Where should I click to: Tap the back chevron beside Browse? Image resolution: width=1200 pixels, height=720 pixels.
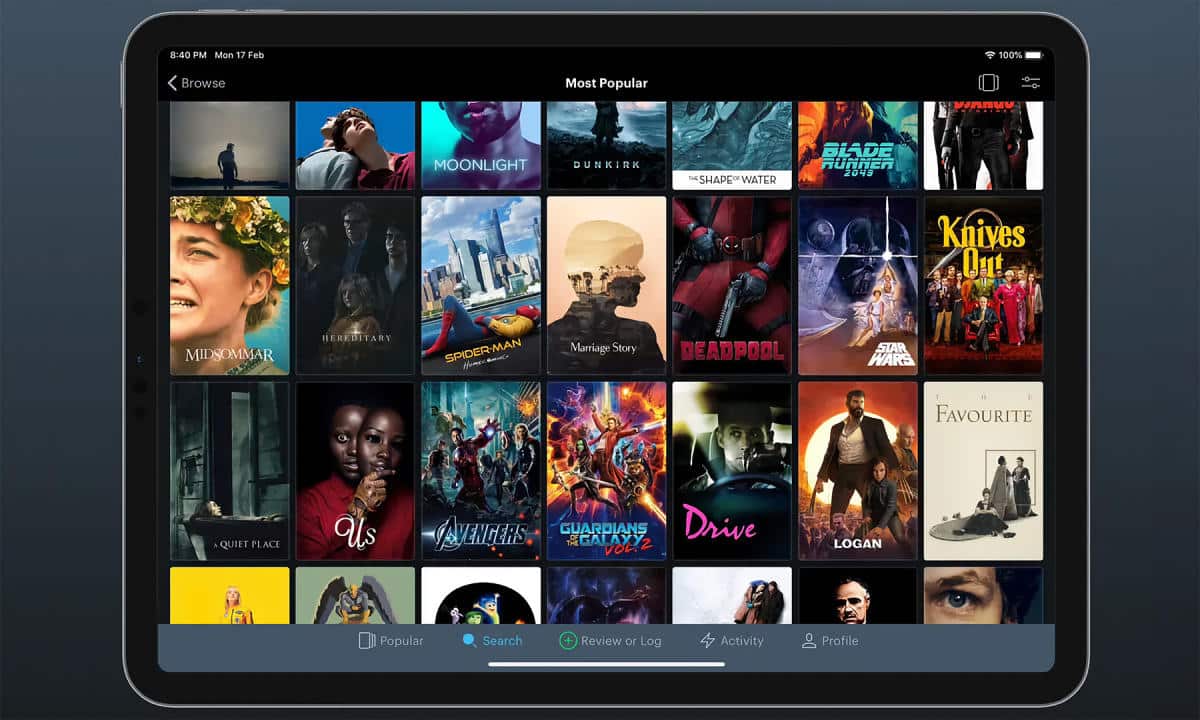[x=171, y=83]
